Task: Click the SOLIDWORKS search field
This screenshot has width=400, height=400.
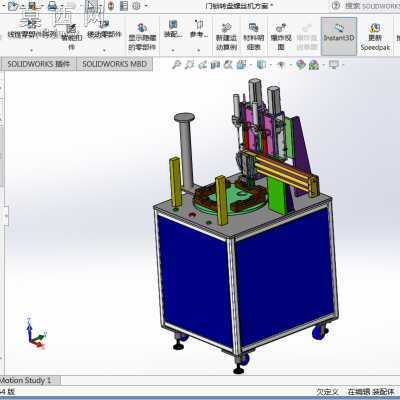Action: pyautogui.click(x=372, y=6)
